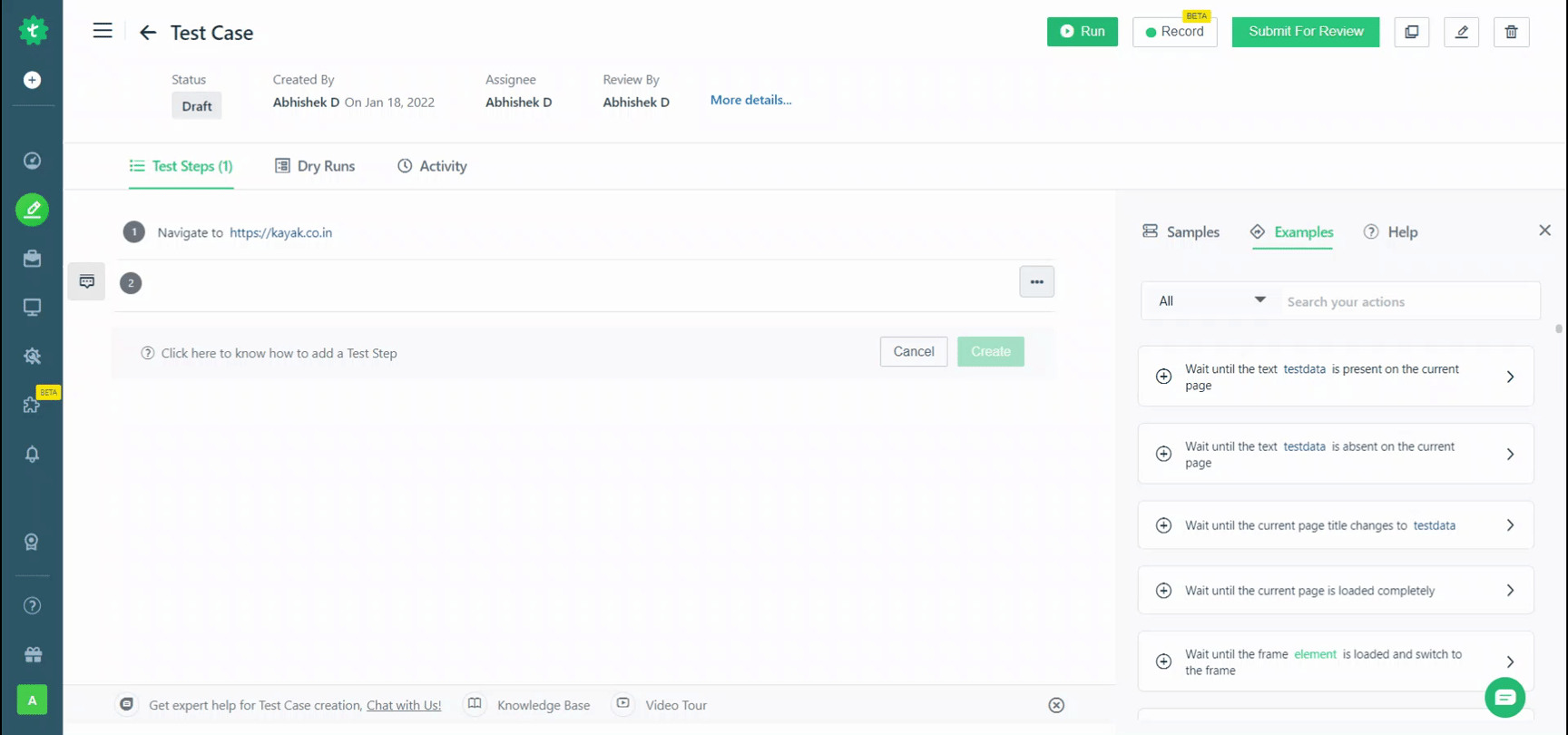Open the notifications bell icon
The width and height of the screenshot is (1568, 735).
(x=32, y=454)
